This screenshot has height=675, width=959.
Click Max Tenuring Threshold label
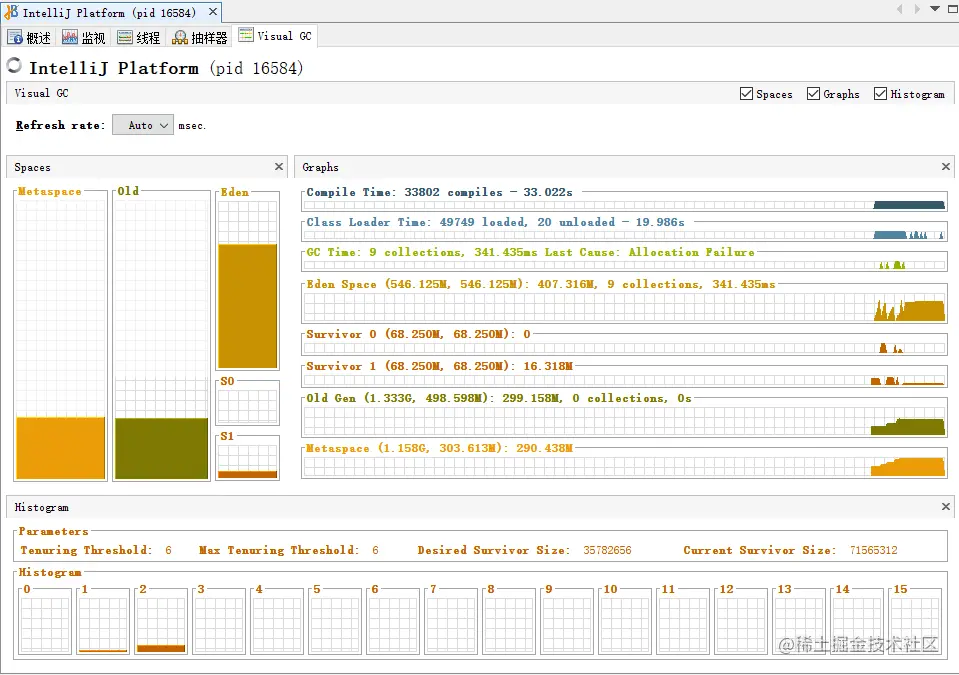(x=278, y=550)
